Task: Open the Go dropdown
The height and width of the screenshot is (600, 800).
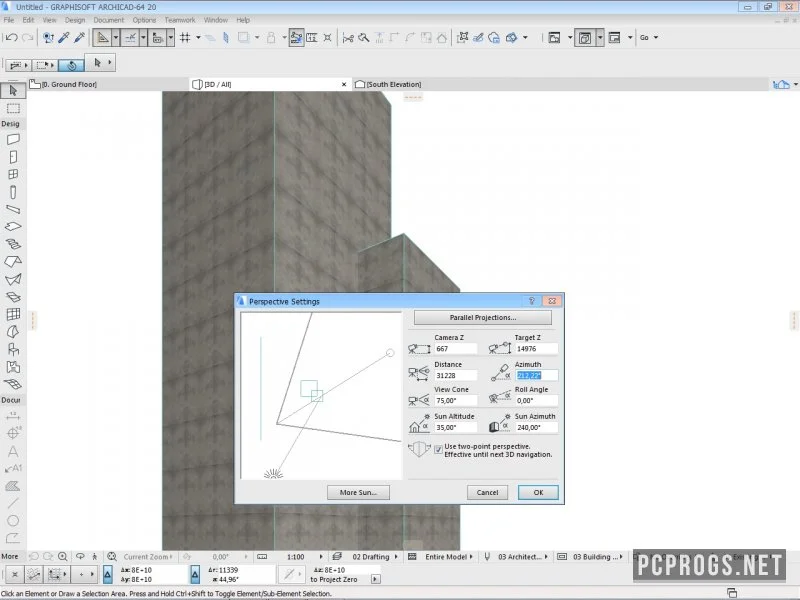Action: click(648, 38)
